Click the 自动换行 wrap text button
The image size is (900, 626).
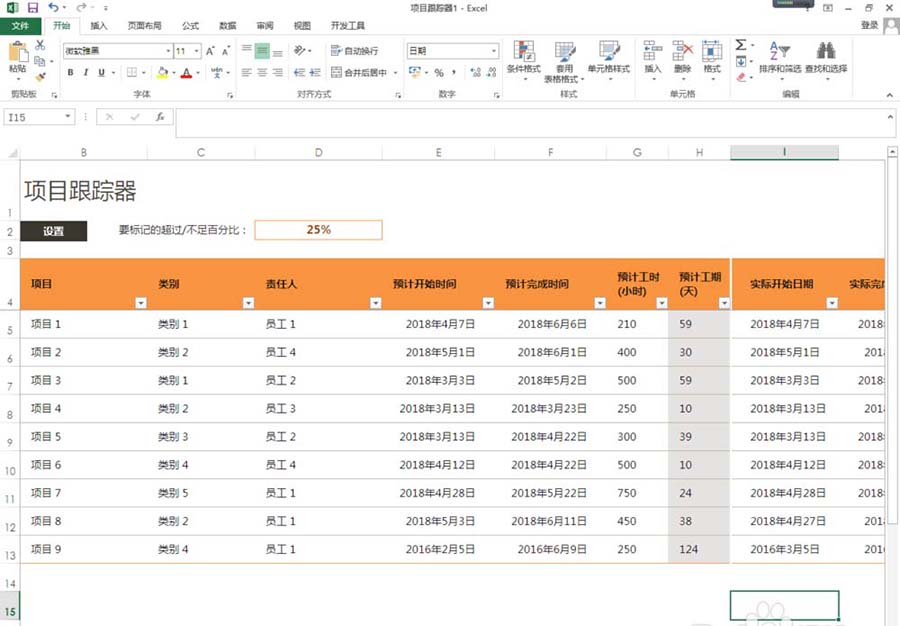point(355,51)
